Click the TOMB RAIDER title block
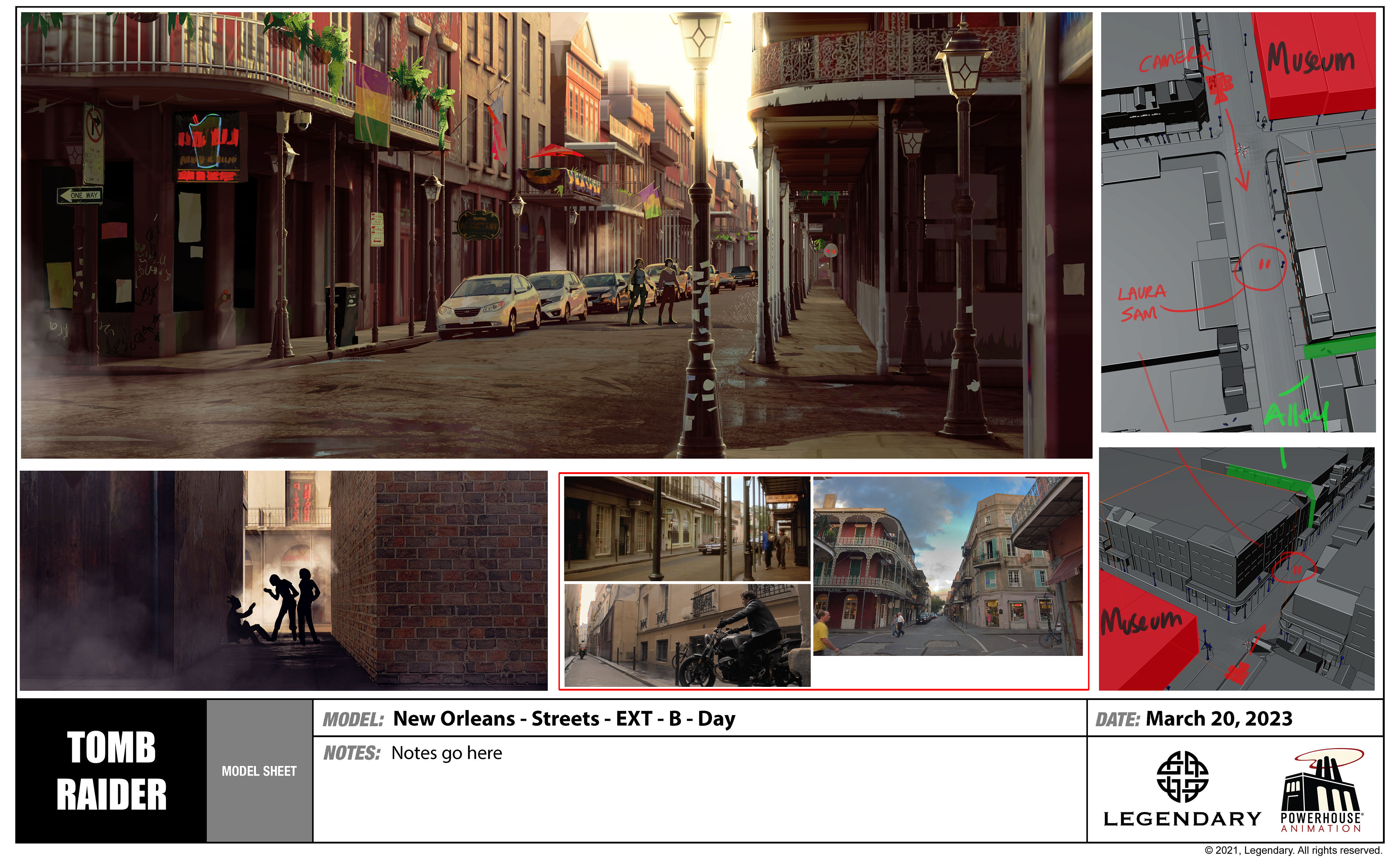Screen dimensions: 1400x859 tap(111, 770)
